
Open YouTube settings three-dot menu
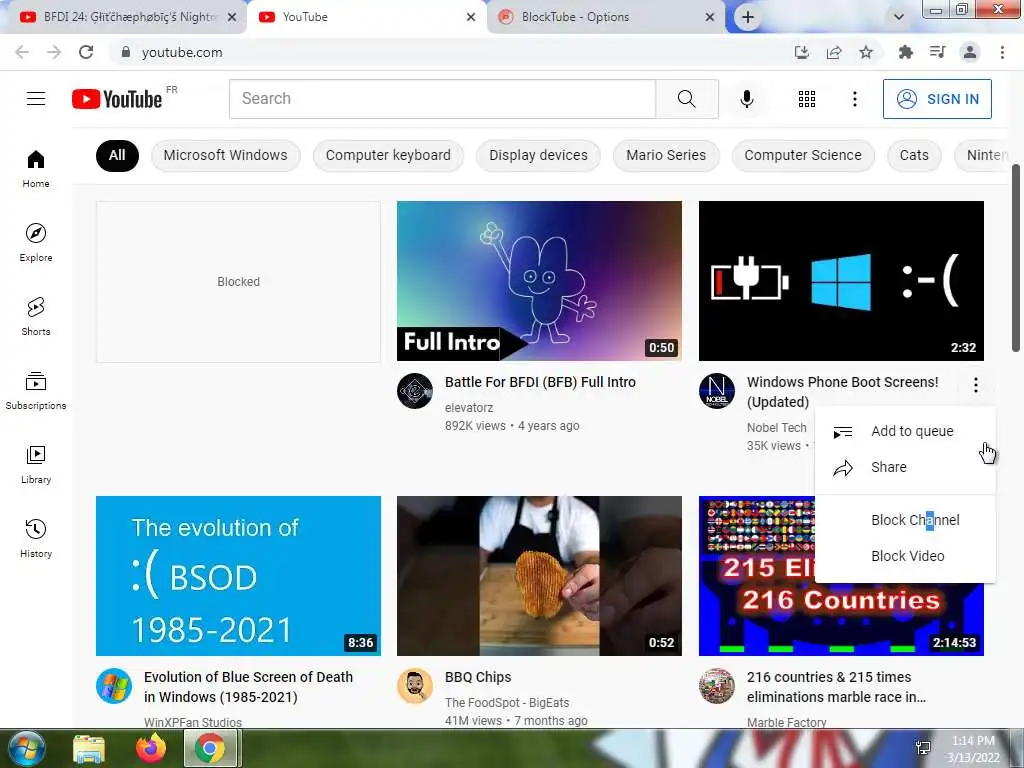point(854,99)
